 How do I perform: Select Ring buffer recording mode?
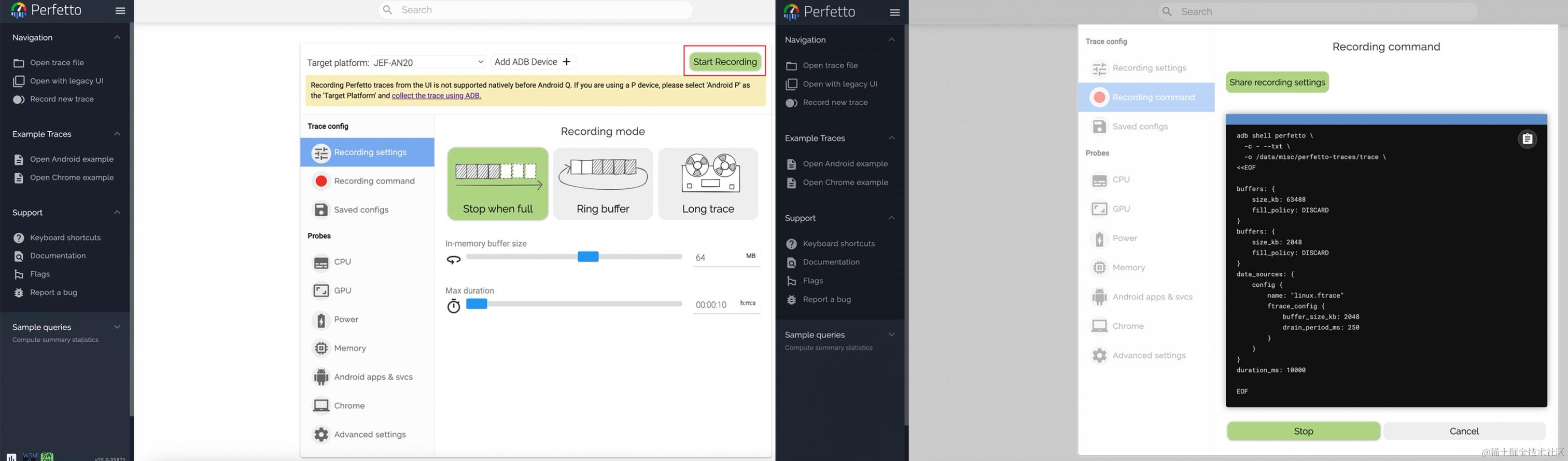pyautogui.click(x=603, y=183)
